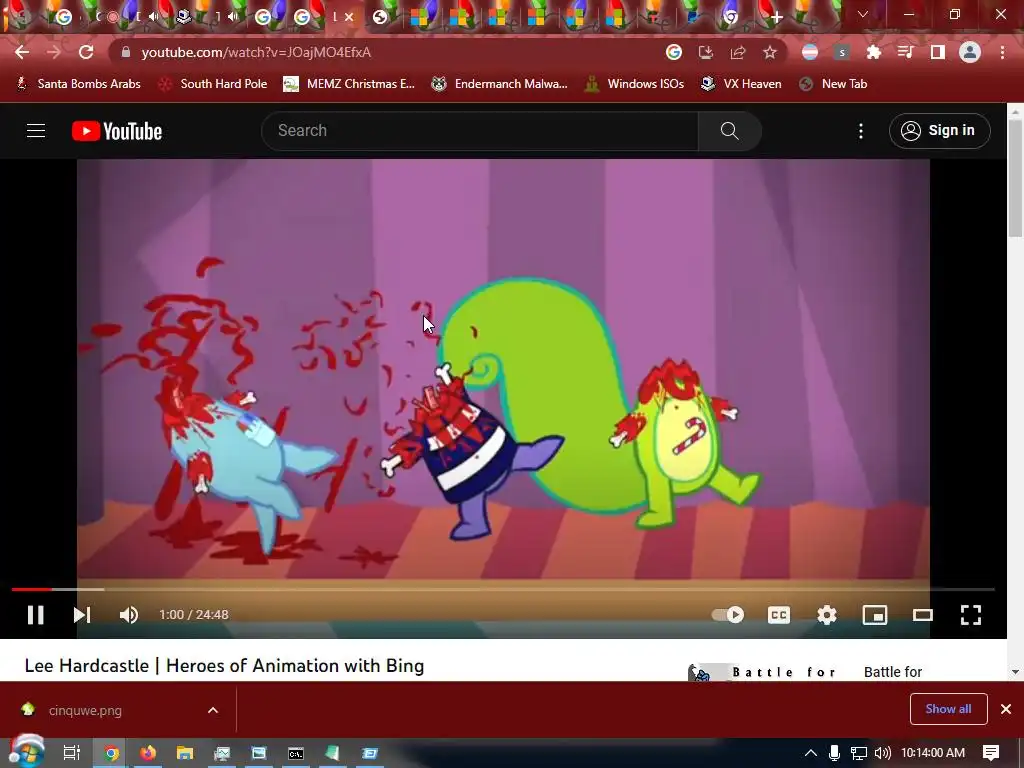Open the notification center

point(991,753)
